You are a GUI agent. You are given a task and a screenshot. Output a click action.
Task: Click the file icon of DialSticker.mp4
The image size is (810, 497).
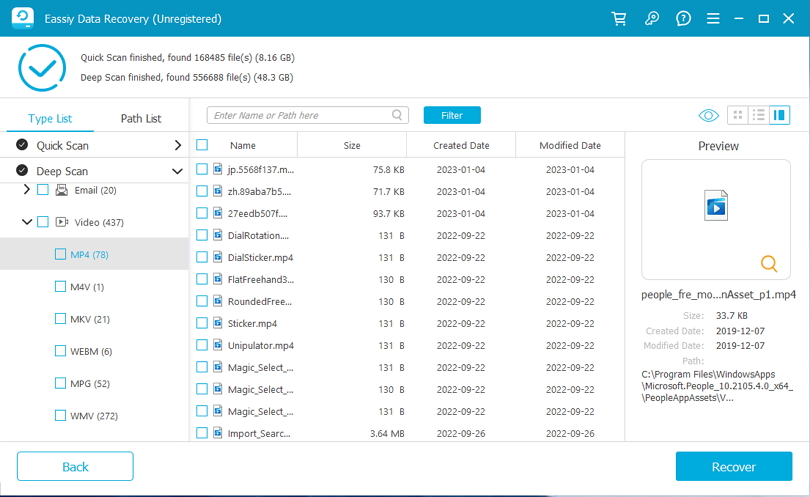tap(218, 257)
